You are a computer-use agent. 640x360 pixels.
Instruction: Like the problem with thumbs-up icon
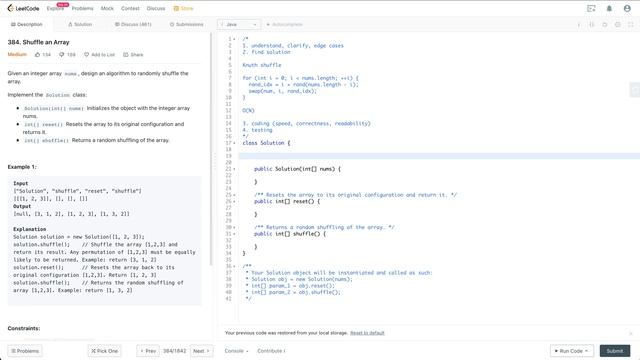click(x=38, y=55)
